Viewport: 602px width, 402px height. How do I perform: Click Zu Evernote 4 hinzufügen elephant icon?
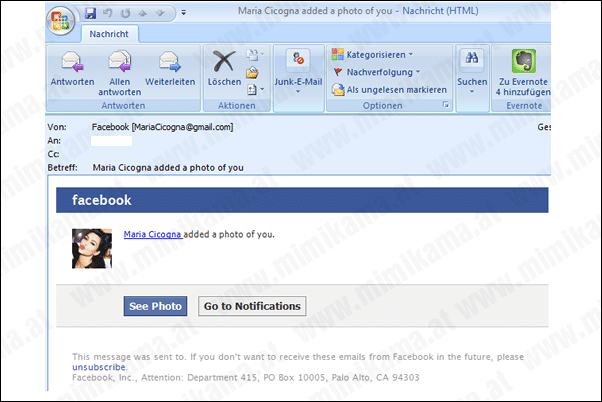pyautogui.click(x=523, y=61)
